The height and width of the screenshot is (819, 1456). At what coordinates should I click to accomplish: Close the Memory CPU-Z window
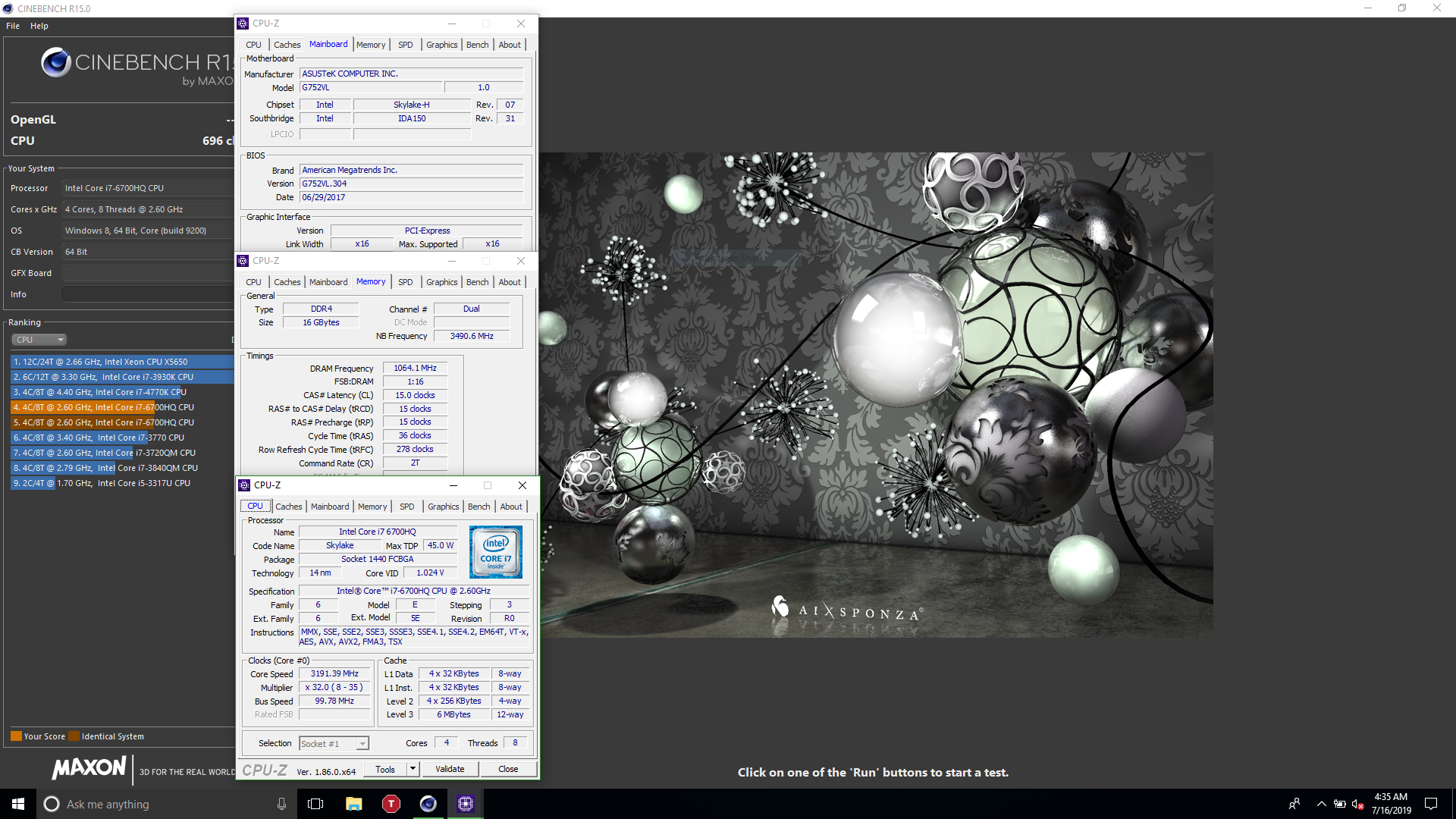521,261
